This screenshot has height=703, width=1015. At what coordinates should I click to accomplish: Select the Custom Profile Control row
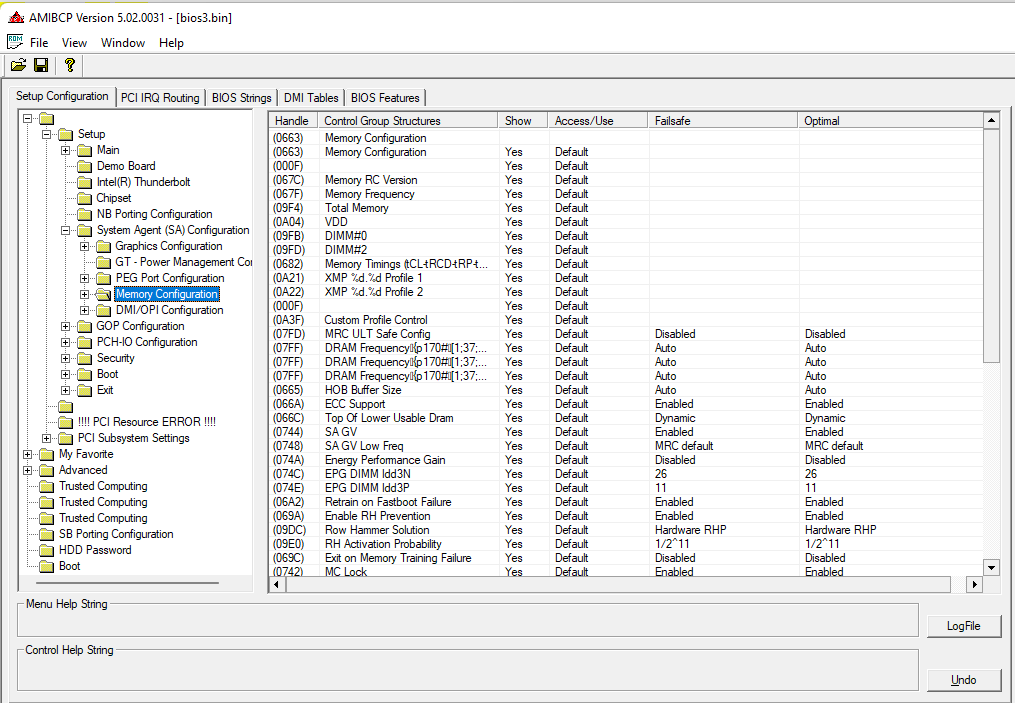[625, 320]
